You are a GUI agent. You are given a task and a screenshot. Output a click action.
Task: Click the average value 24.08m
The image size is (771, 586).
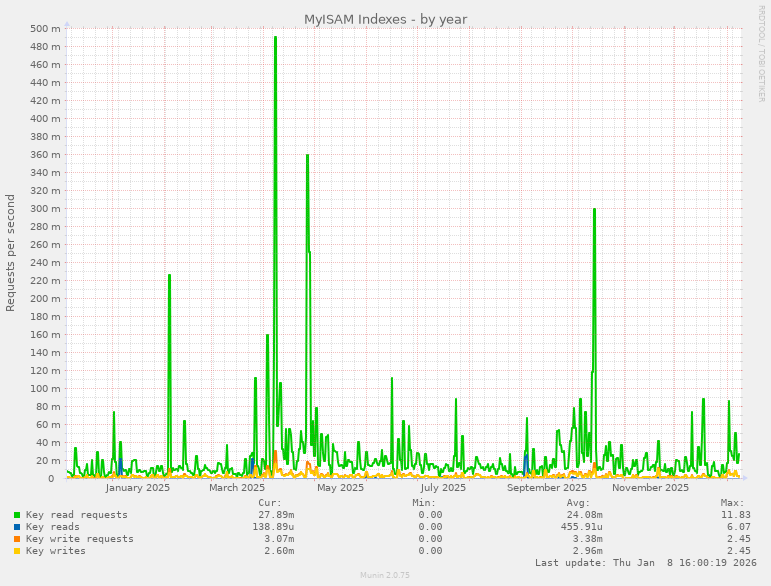click(584, 515)
